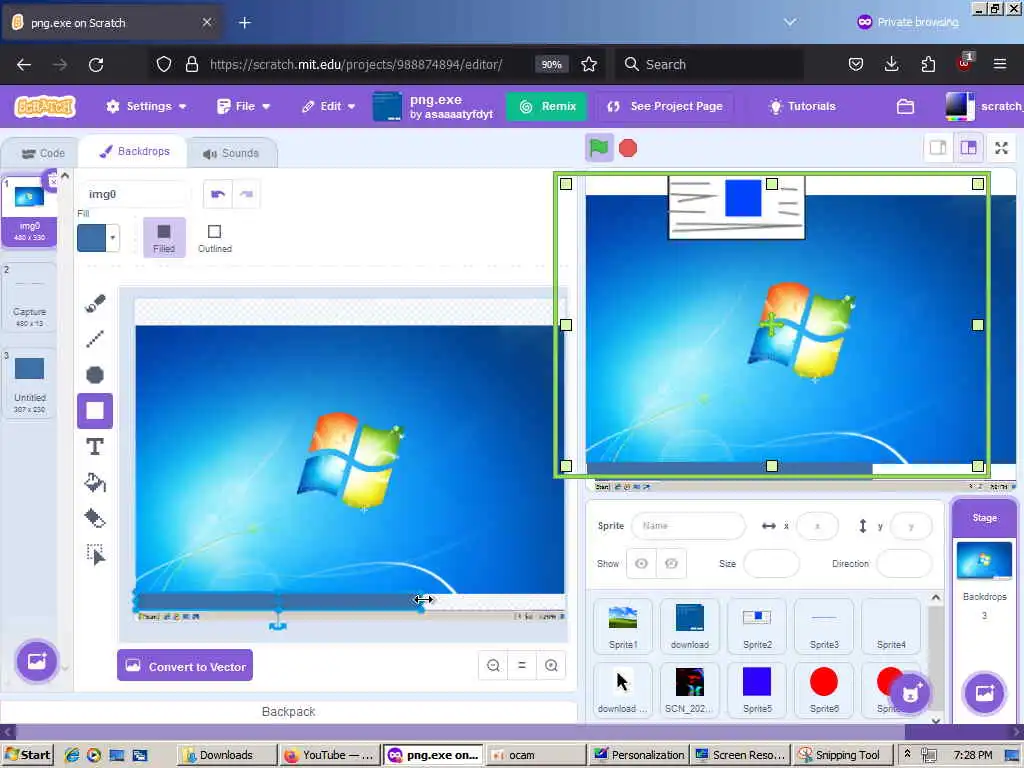Click the Remix button
Image resolution: width=1024 pixels, height=768 pixels.
point(547,106)
